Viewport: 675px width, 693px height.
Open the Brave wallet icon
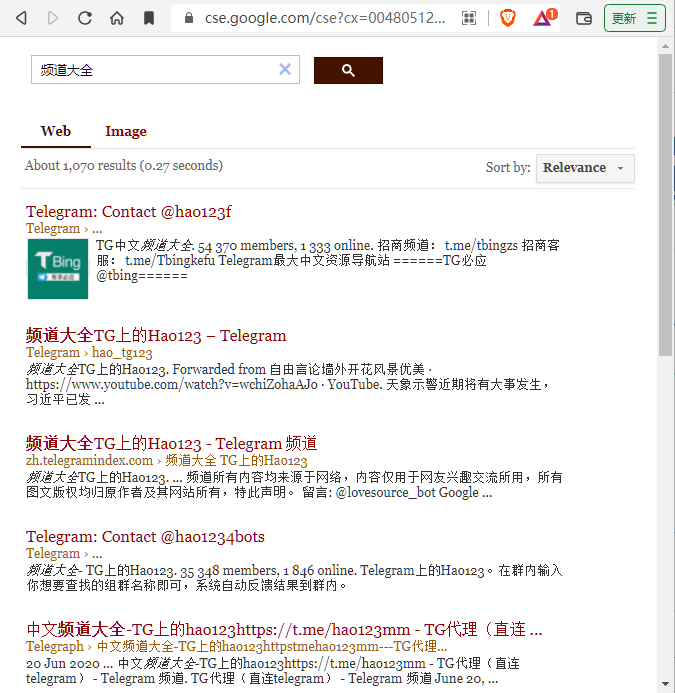[x=584, y=18]
